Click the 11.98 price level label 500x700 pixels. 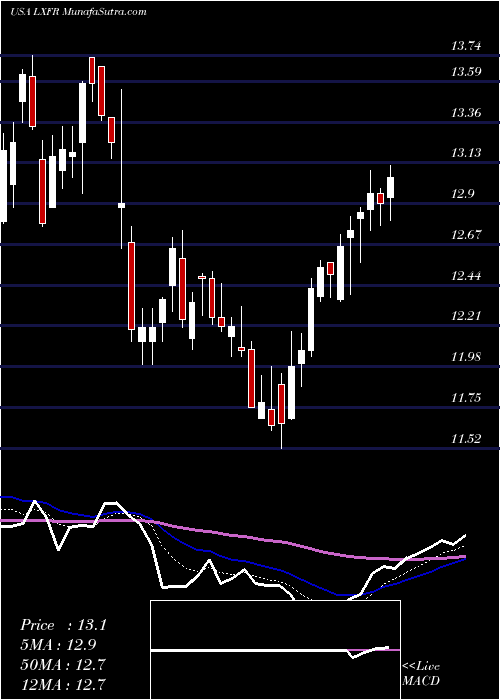point(467,357)
